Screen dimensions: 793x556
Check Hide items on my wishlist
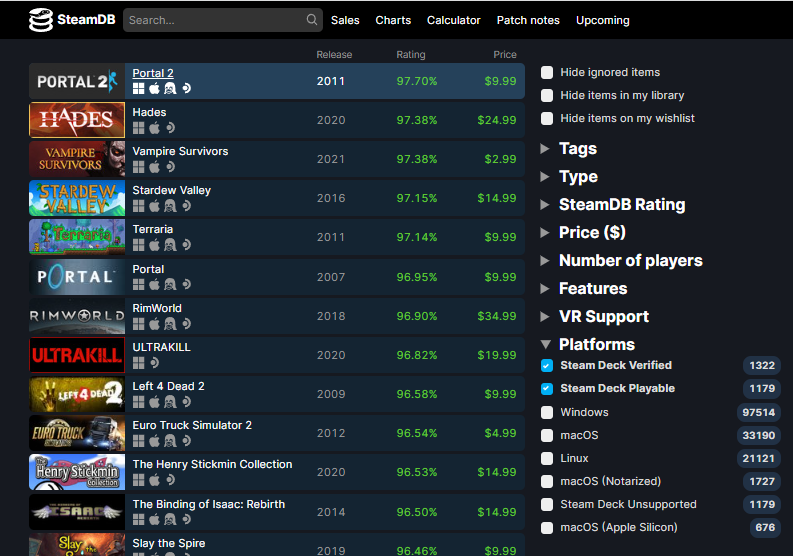point(547,118)
